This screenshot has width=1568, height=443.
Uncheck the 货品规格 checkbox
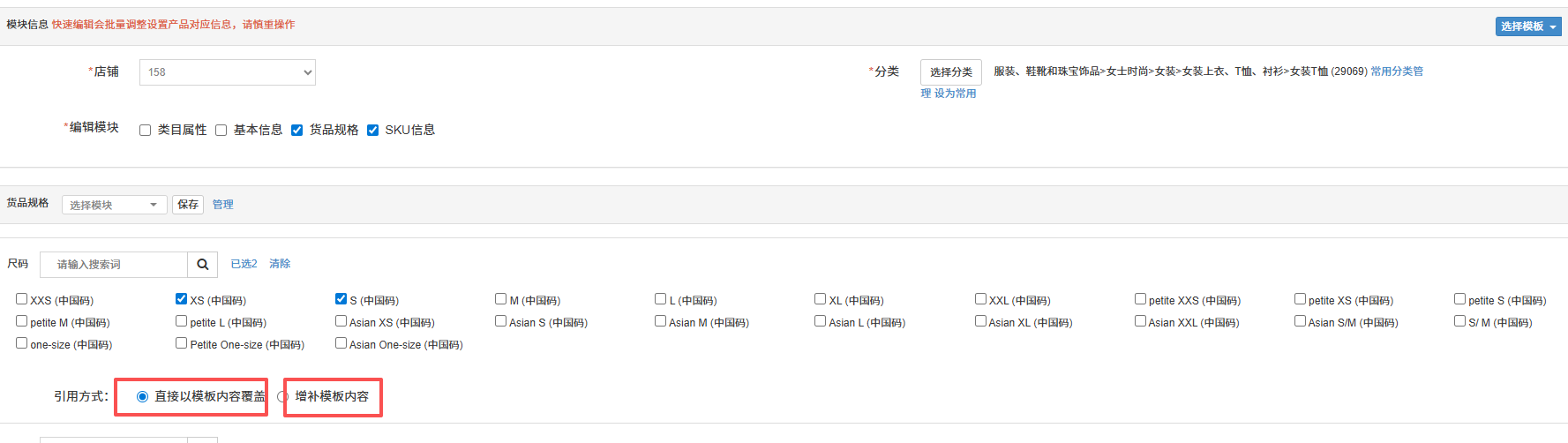297,131
